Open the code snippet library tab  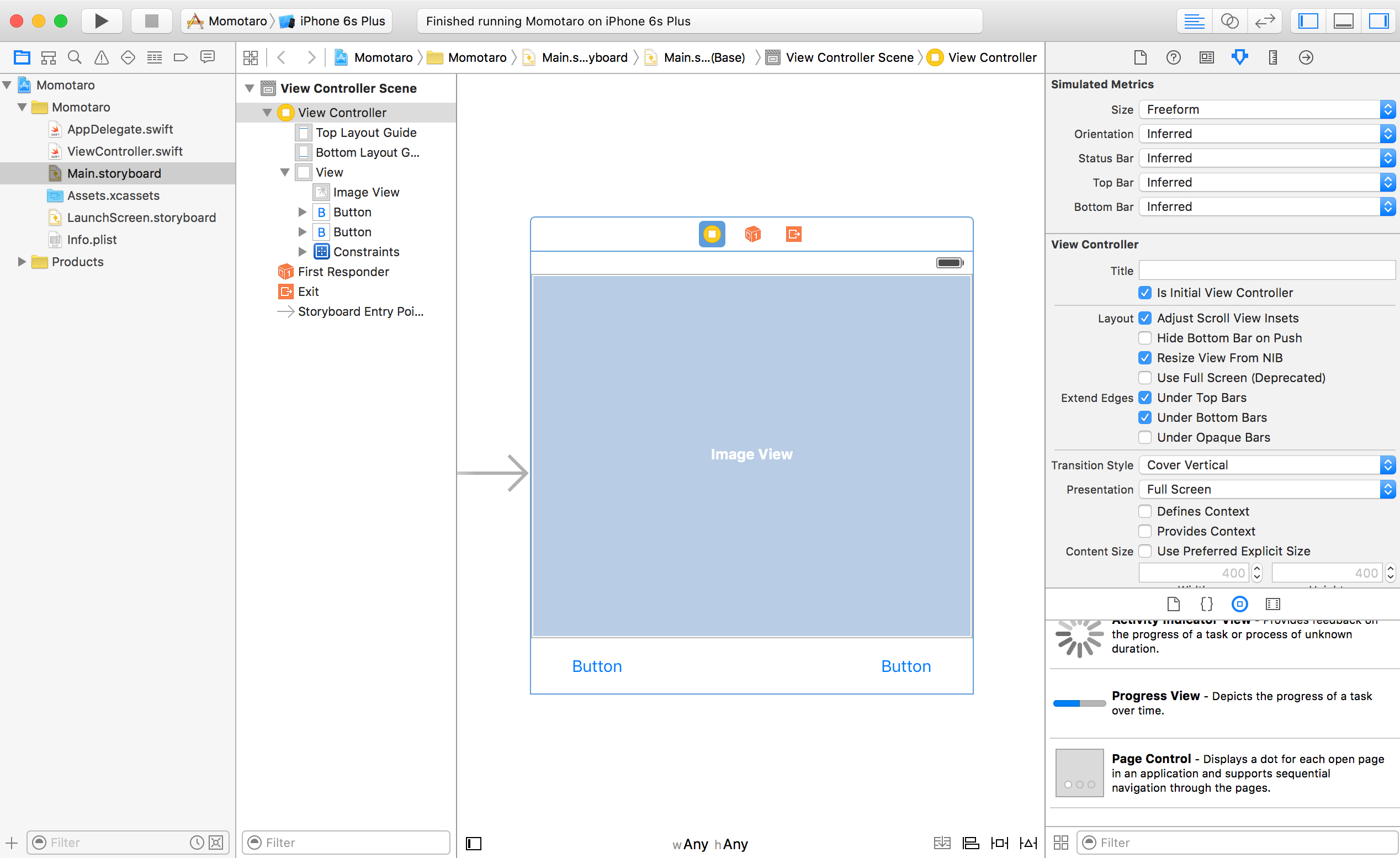pyautogui.click(x=1206, y=603)
